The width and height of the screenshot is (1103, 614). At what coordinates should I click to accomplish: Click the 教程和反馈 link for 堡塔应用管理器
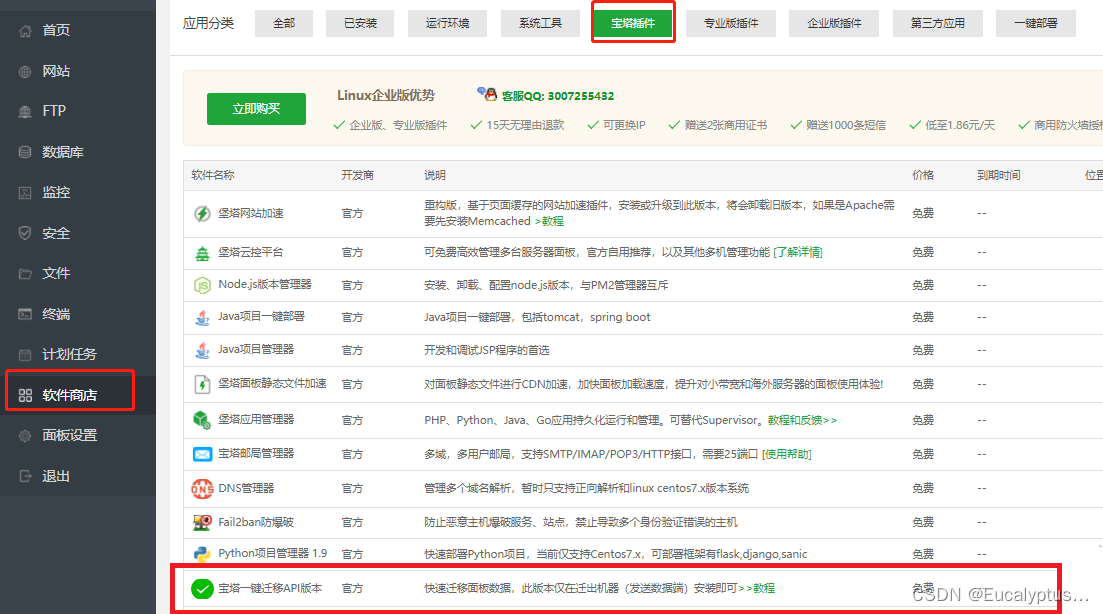coord(802,420)
